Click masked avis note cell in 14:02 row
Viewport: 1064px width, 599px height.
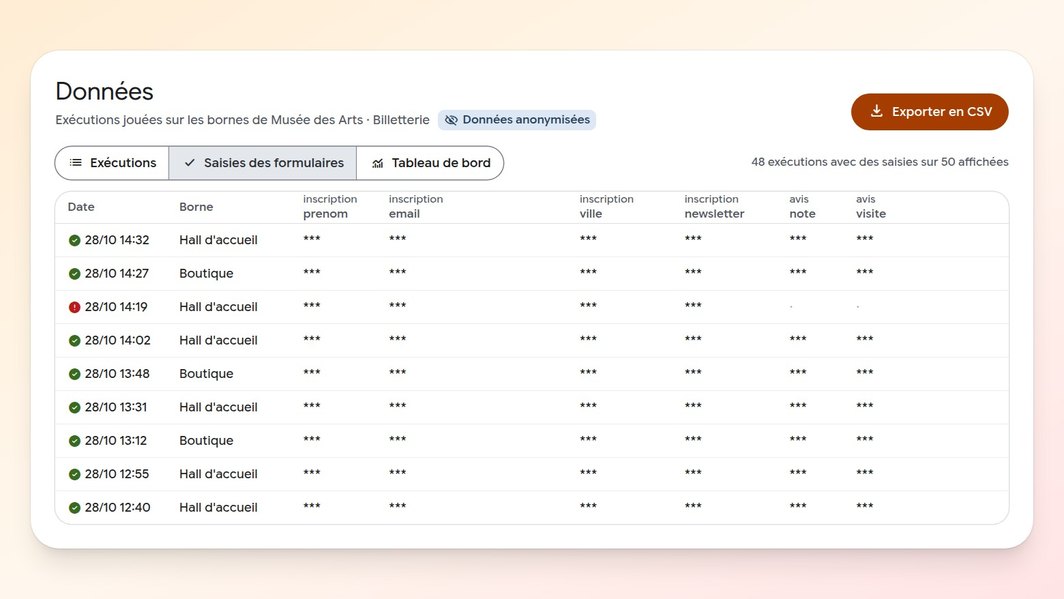pyautogui.click(x=798, y=339)
